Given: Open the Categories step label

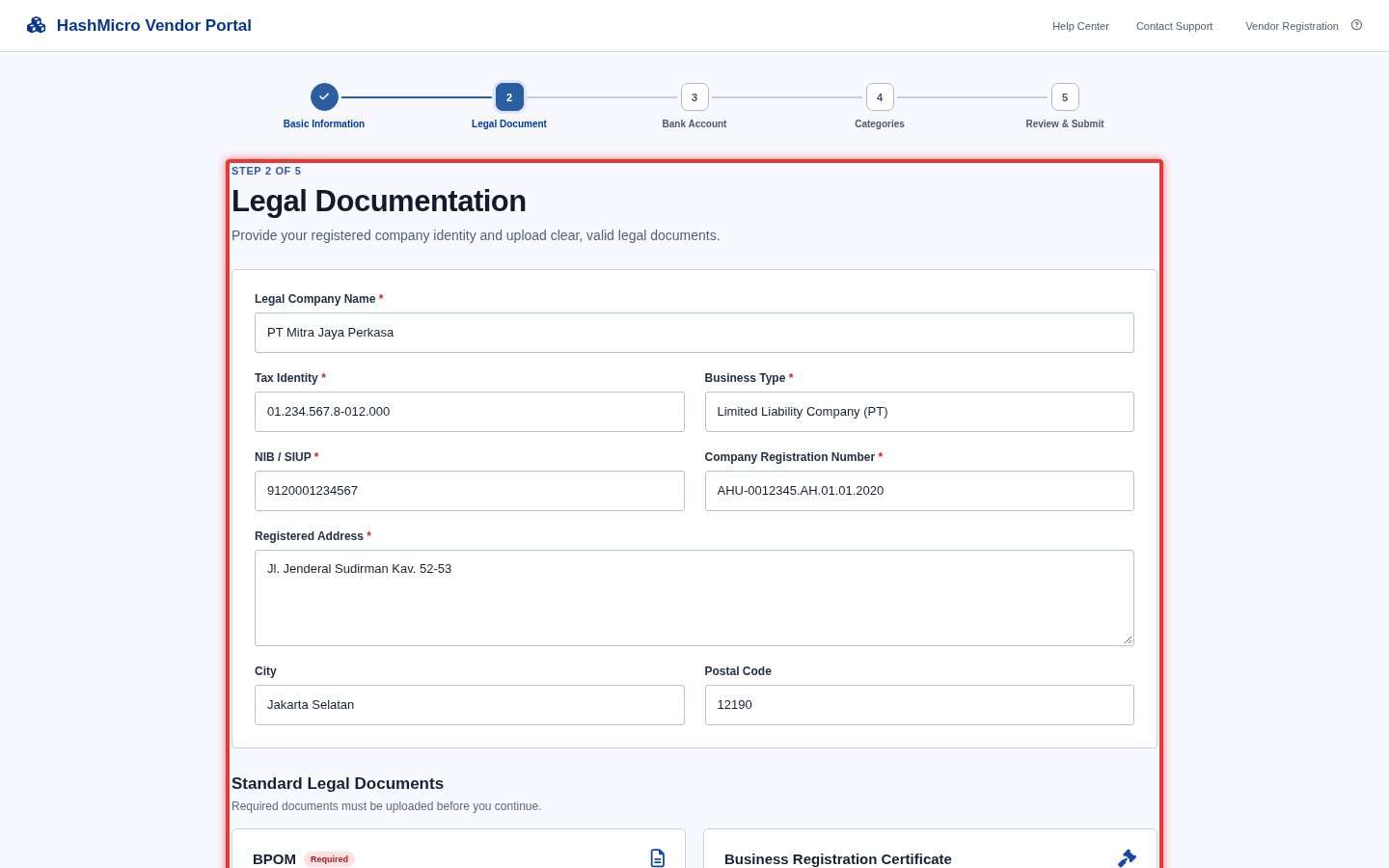Looking at the screenshot, I should coord(880,123).
